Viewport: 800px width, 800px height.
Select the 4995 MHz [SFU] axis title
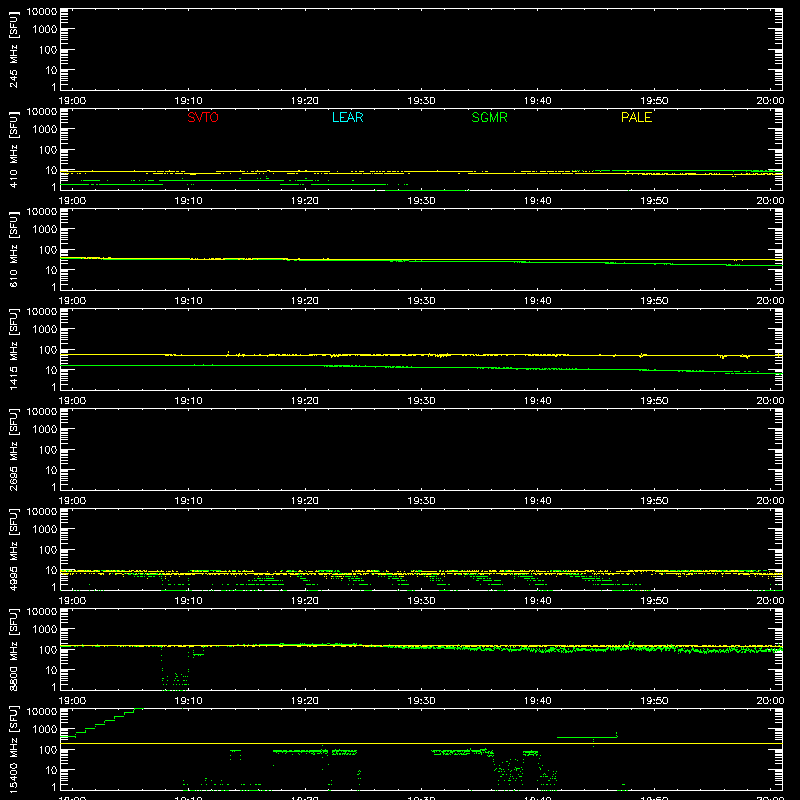tap(13, 549)
